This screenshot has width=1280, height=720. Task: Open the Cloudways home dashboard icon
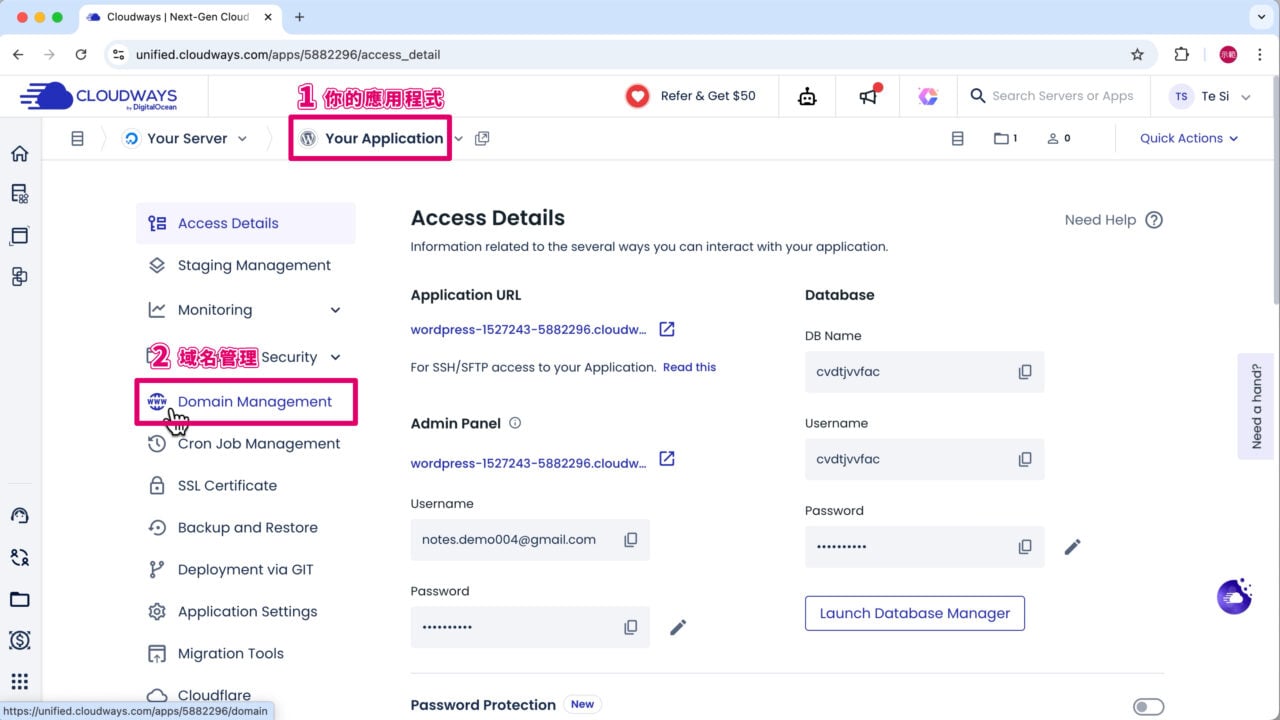(18, 153)
